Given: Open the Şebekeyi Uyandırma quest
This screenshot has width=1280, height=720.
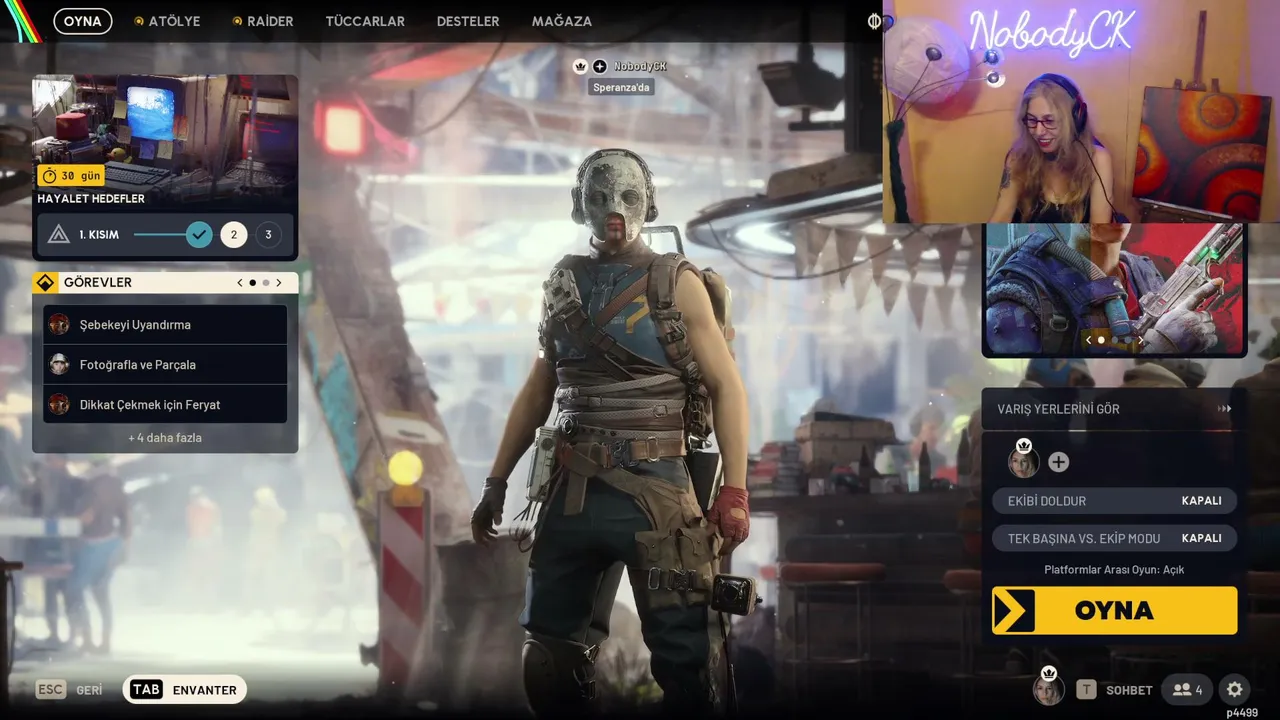Looking at the screenshot, I should (165, 324).
